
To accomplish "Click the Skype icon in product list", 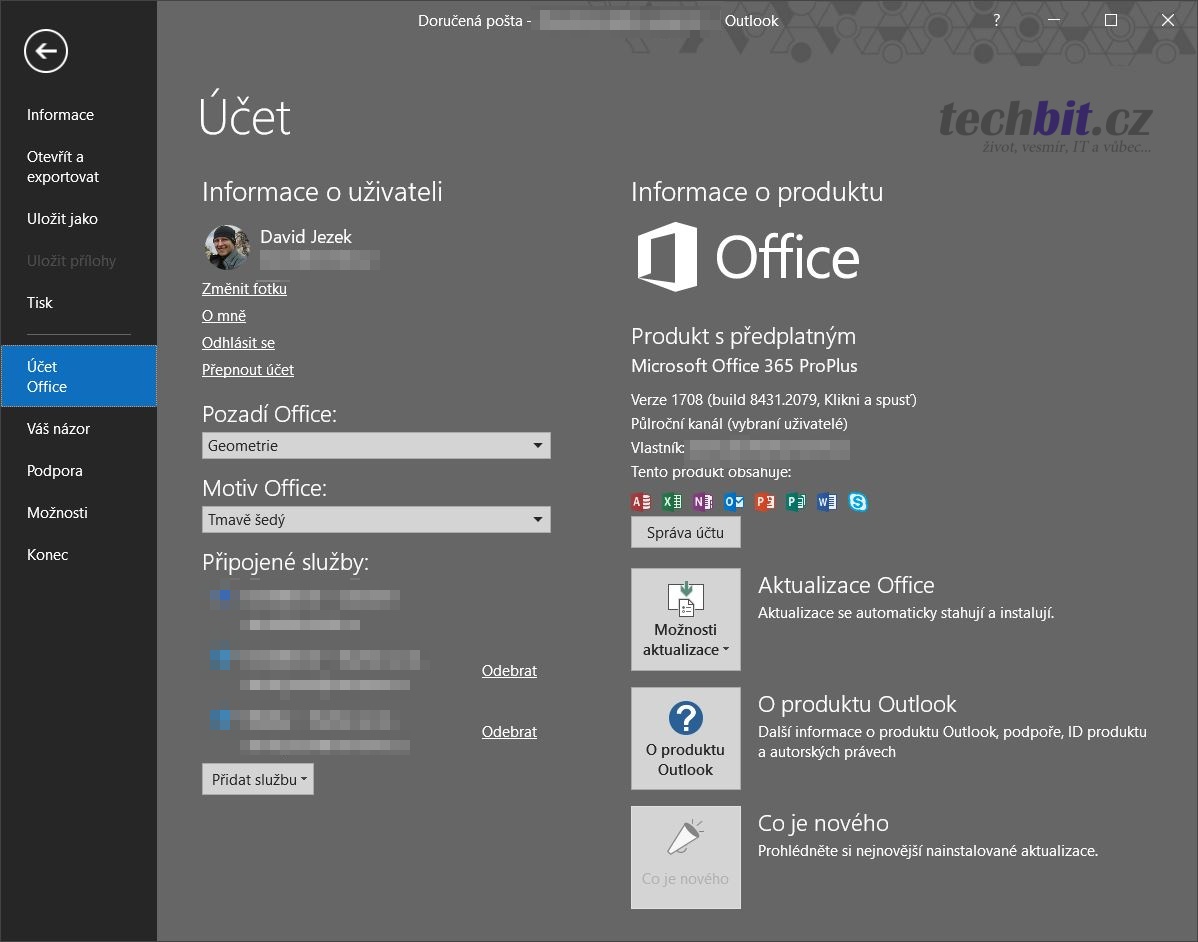I will tap(858, 502).
